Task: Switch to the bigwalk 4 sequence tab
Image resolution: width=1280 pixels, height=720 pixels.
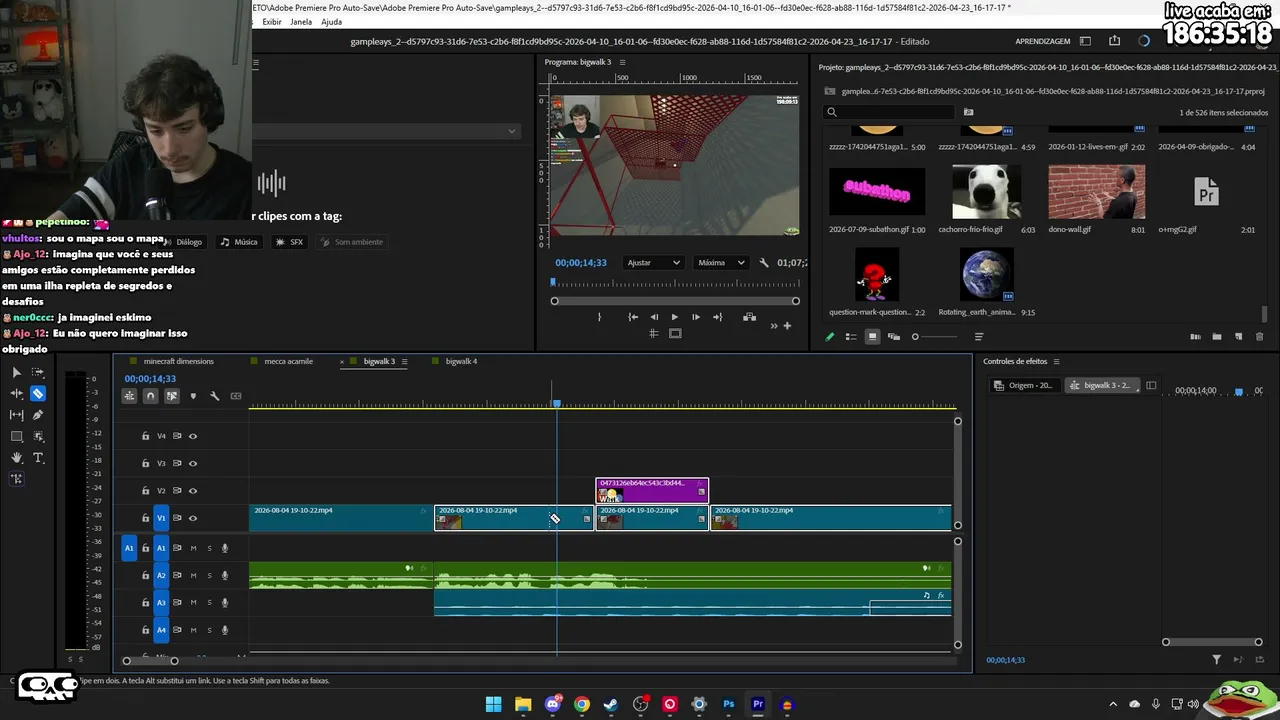Action: (x=461, y=361)
